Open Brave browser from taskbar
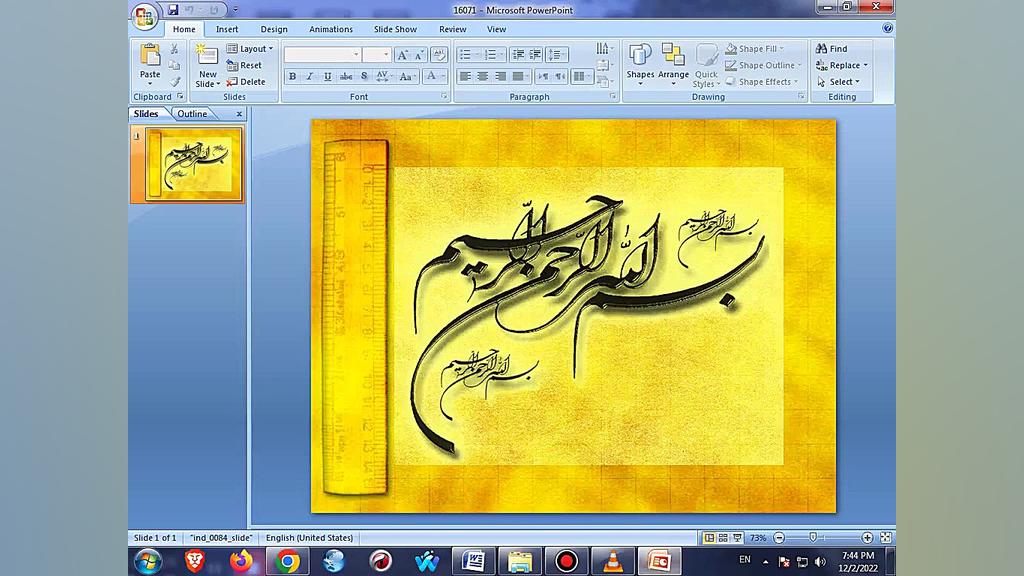The width and height of the screenshot is (1024, 576). 195,561
